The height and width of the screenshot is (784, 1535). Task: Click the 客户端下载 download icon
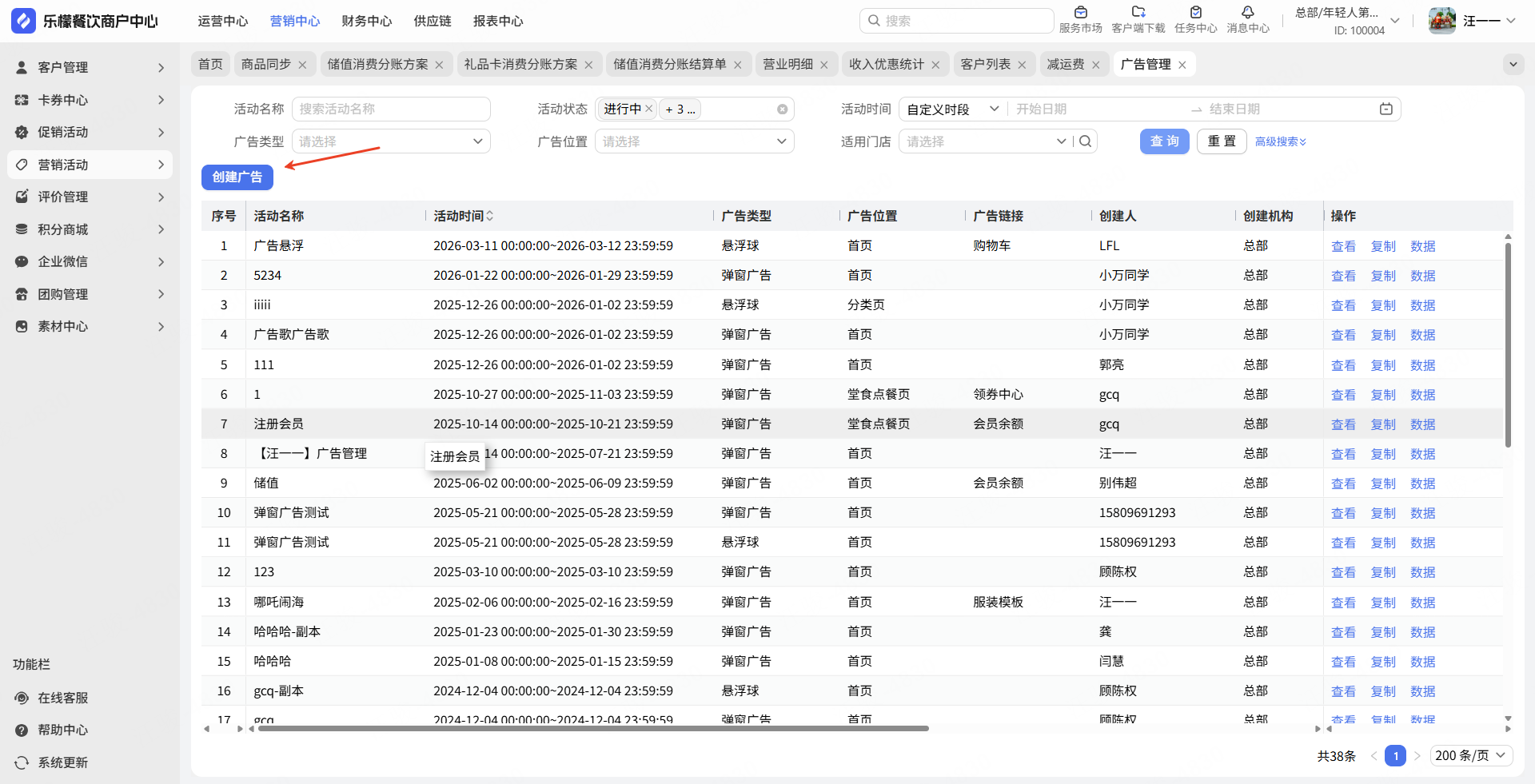pyautogui.click(x=1138, y=13)
